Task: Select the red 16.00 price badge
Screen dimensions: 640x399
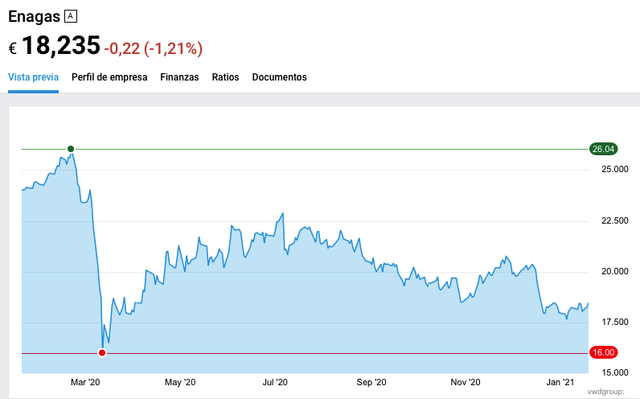Action: (x=603, y=352)
